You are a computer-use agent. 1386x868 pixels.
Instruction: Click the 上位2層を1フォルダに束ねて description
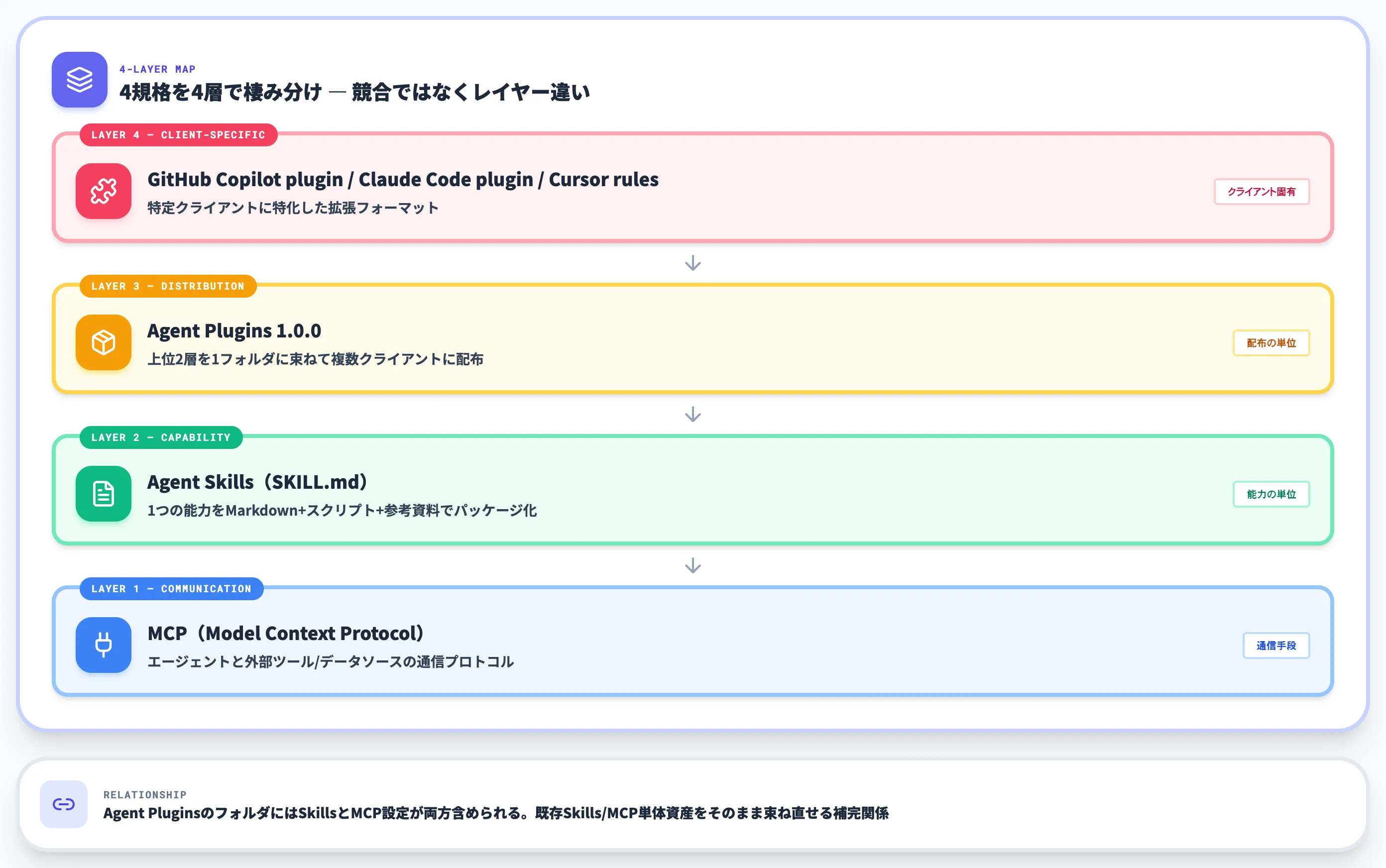(315, 359)
